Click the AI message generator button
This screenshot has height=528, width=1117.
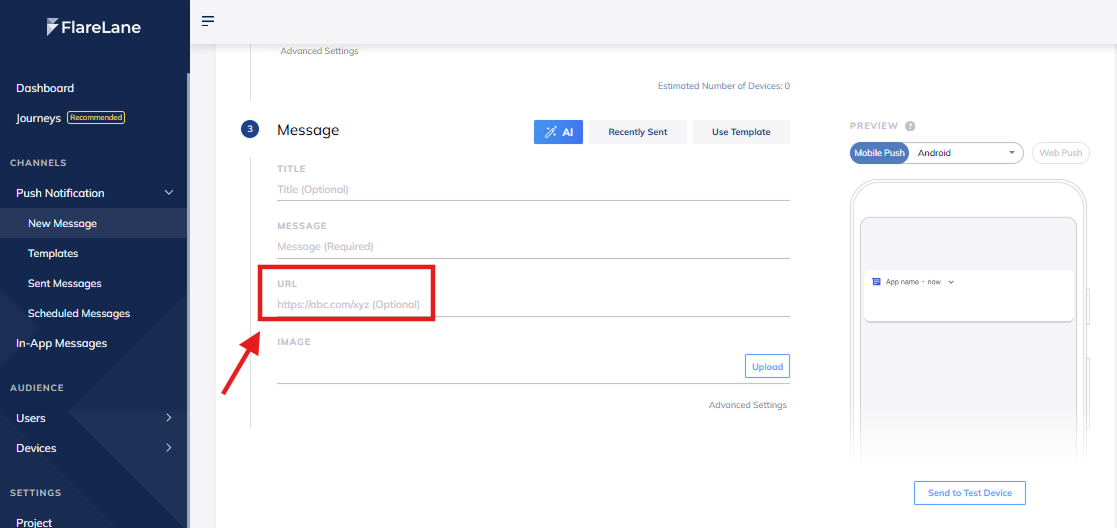pos(558,132)
